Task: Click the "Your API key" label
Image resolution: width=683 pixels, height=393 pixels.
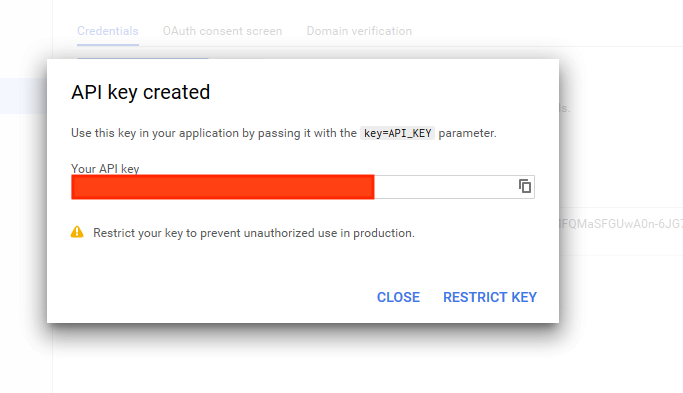Action: tap(105, 169)
